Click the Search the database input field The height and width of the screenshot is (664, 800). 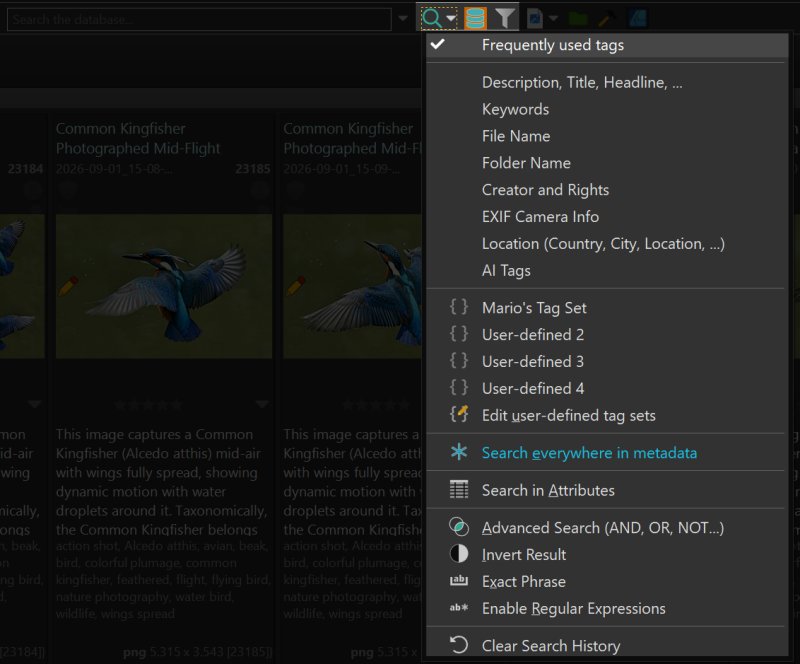point(199,19)
